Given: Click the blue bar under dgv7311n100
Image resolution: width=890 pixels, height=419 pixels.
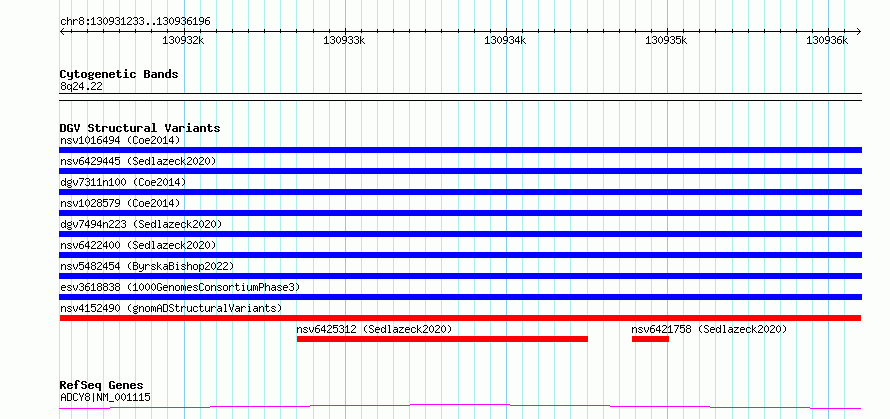Looking at the screenshot, I should click(x=460, y=192).
